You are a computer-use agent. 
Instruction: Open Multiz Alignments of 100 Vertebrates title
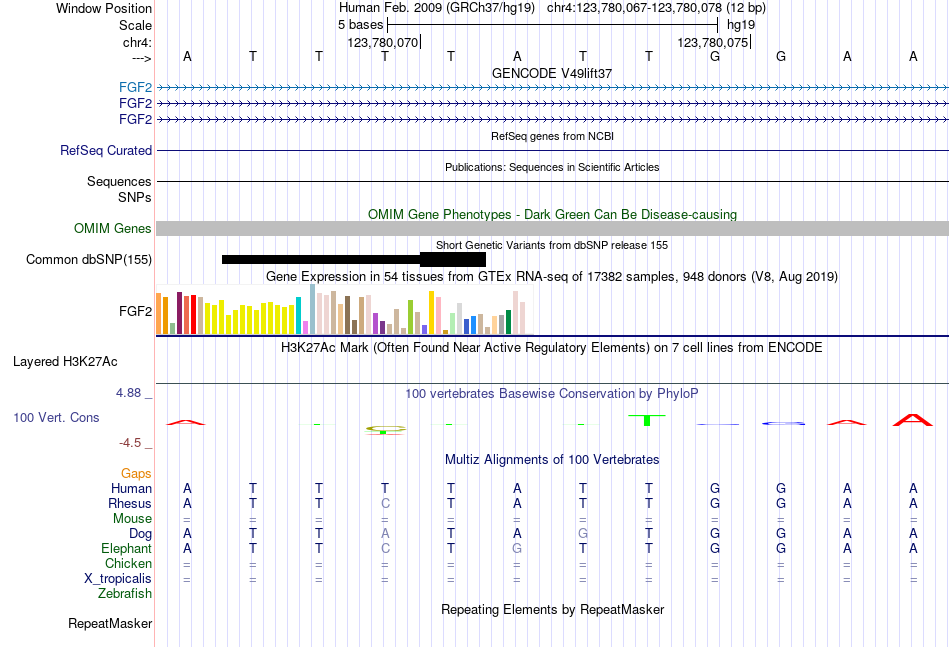pos(552,460)
